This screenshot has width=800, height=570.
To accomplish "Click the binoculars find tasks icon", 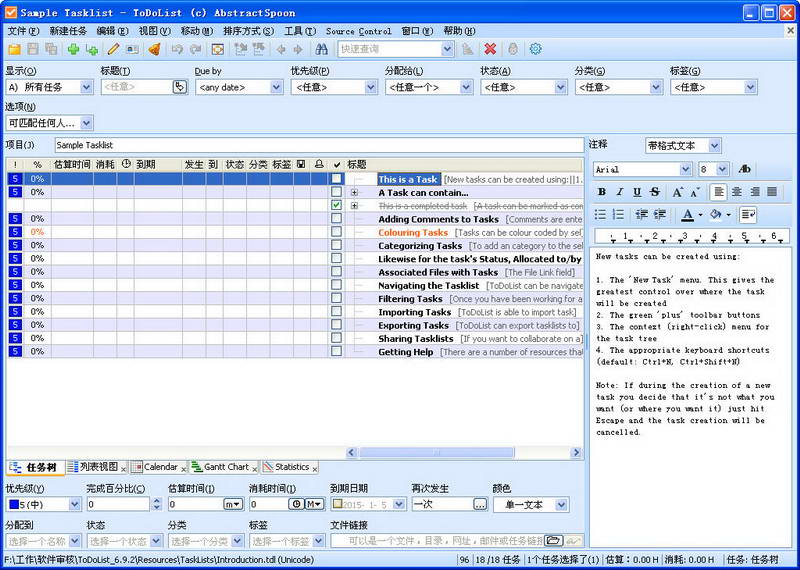I will pos(321,49).
